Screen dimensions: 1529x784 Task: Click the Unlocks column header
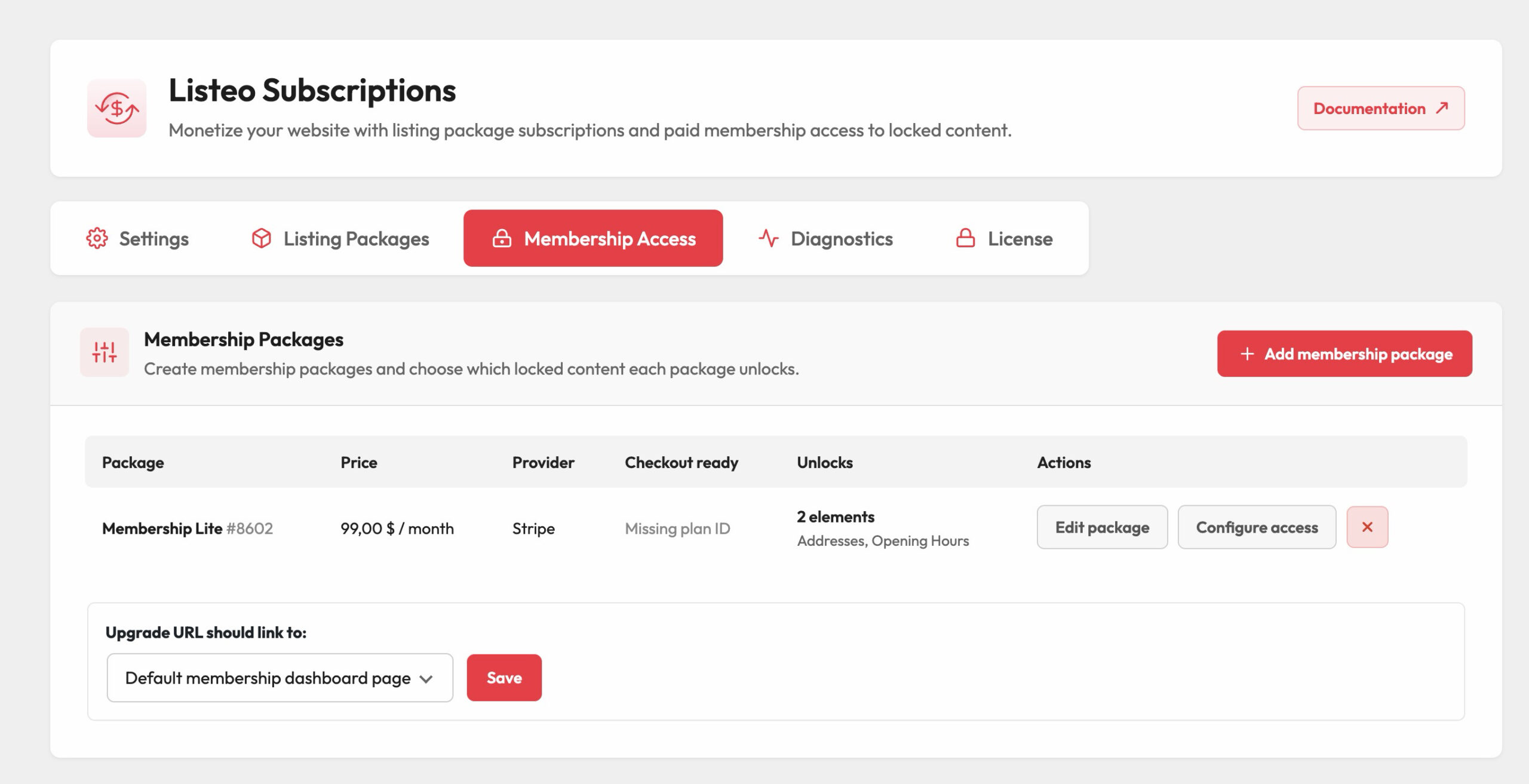(824, 462)
